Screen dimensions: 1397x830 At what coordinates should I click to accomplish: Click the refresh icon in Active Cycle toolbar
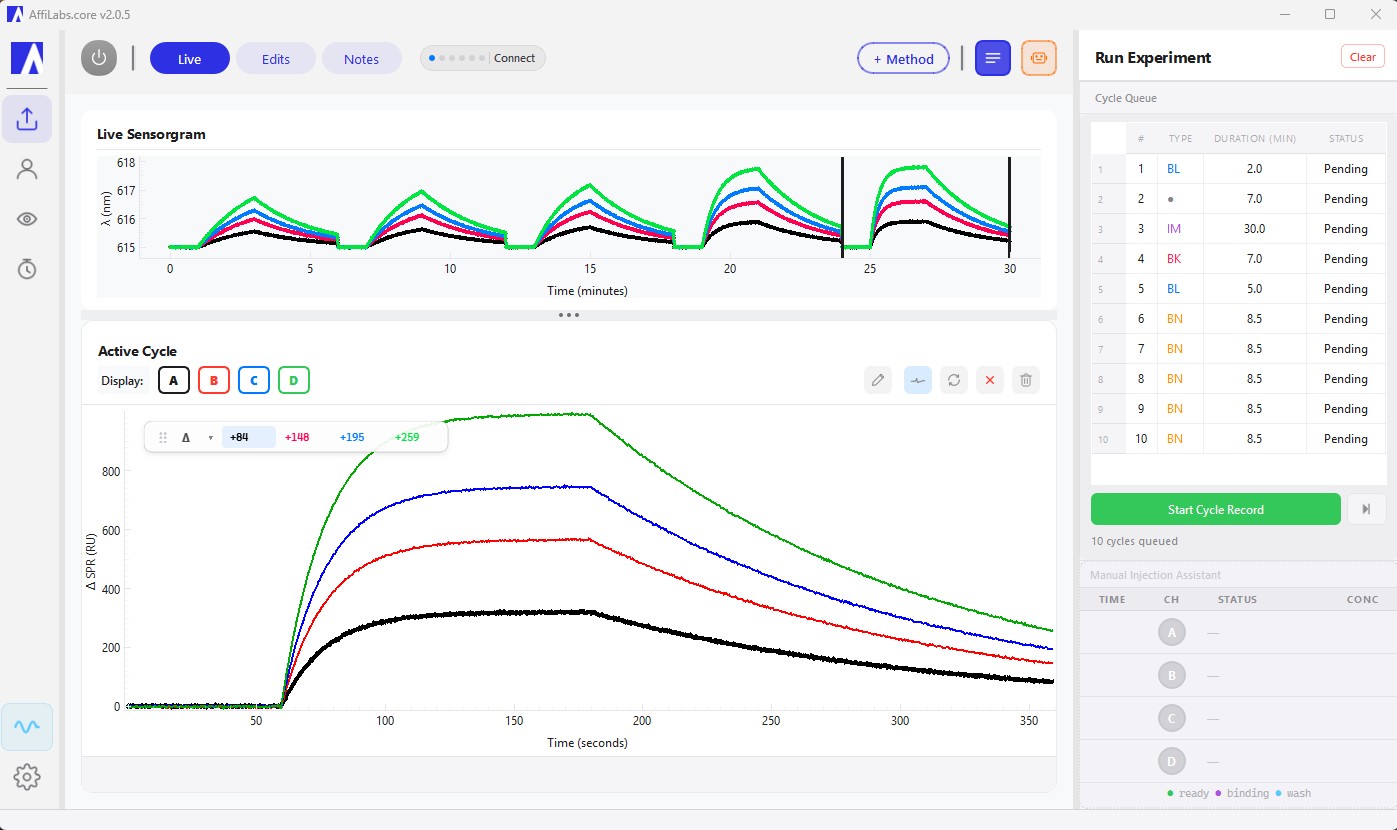pos(953,380)
